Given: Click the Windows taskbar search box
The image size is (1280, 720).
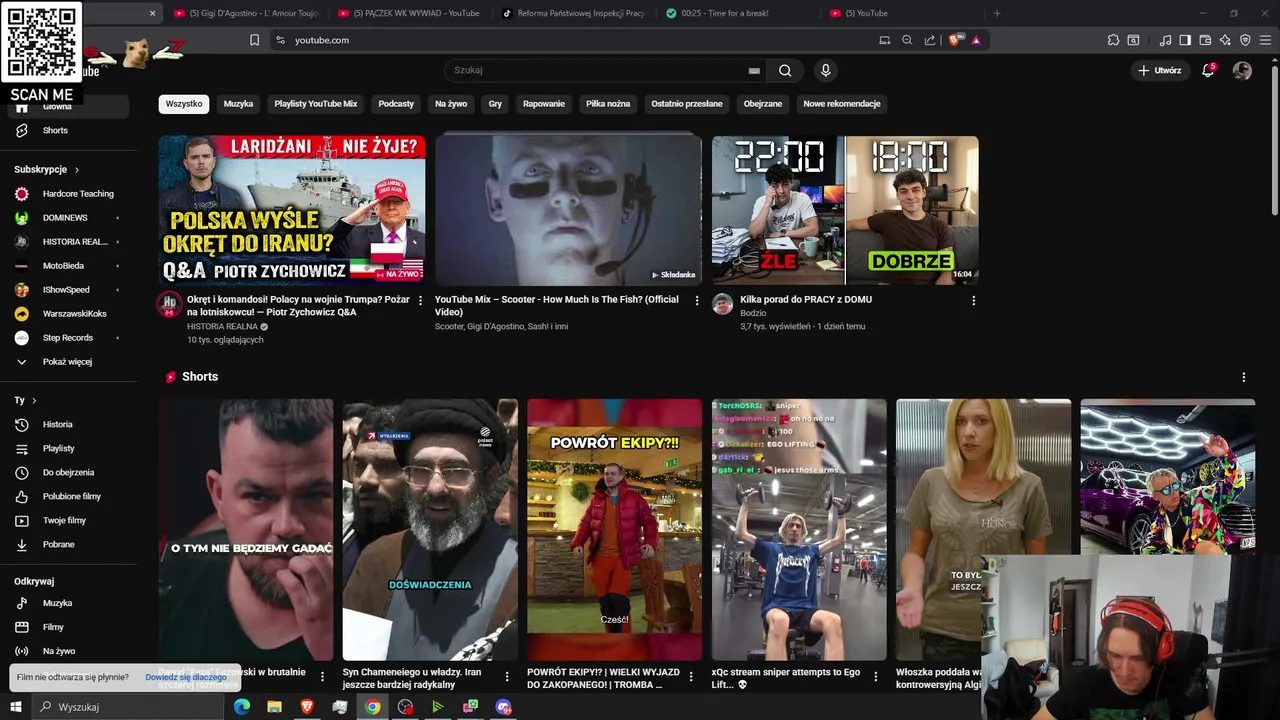Looking at the screenshot, I should 128,707.
